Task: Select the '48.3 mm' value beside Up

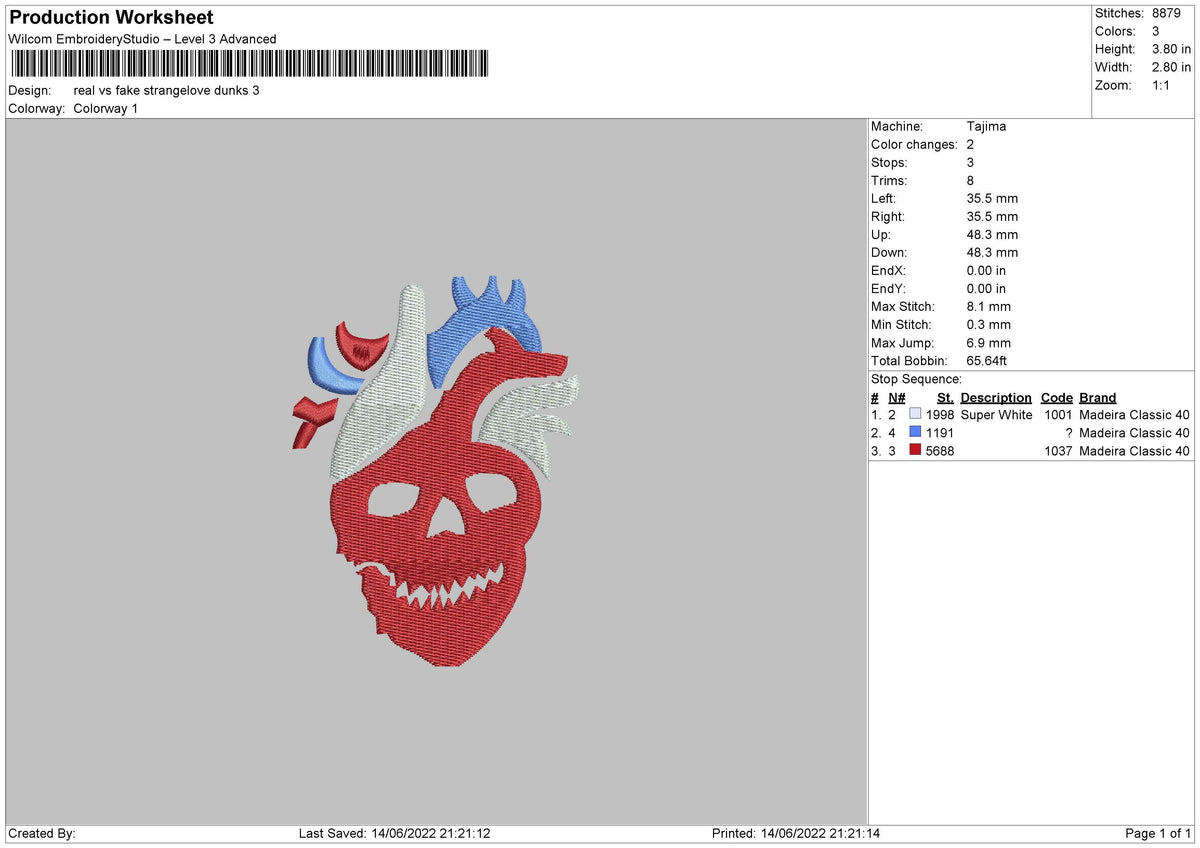Action: click(x=993, y=234)
